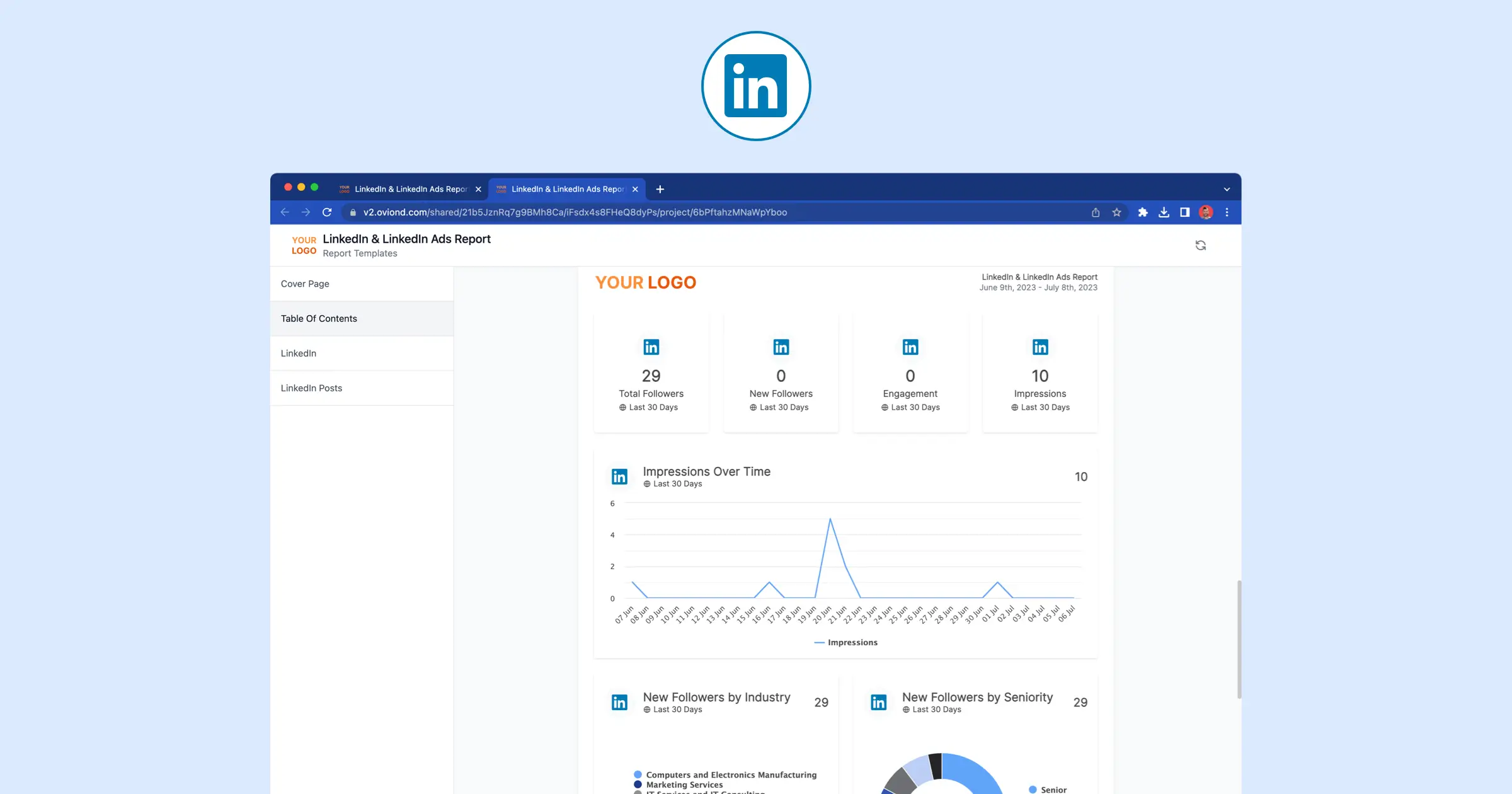Toggle Computers and Electronics Manufacturing legend item

pos(725,775)
